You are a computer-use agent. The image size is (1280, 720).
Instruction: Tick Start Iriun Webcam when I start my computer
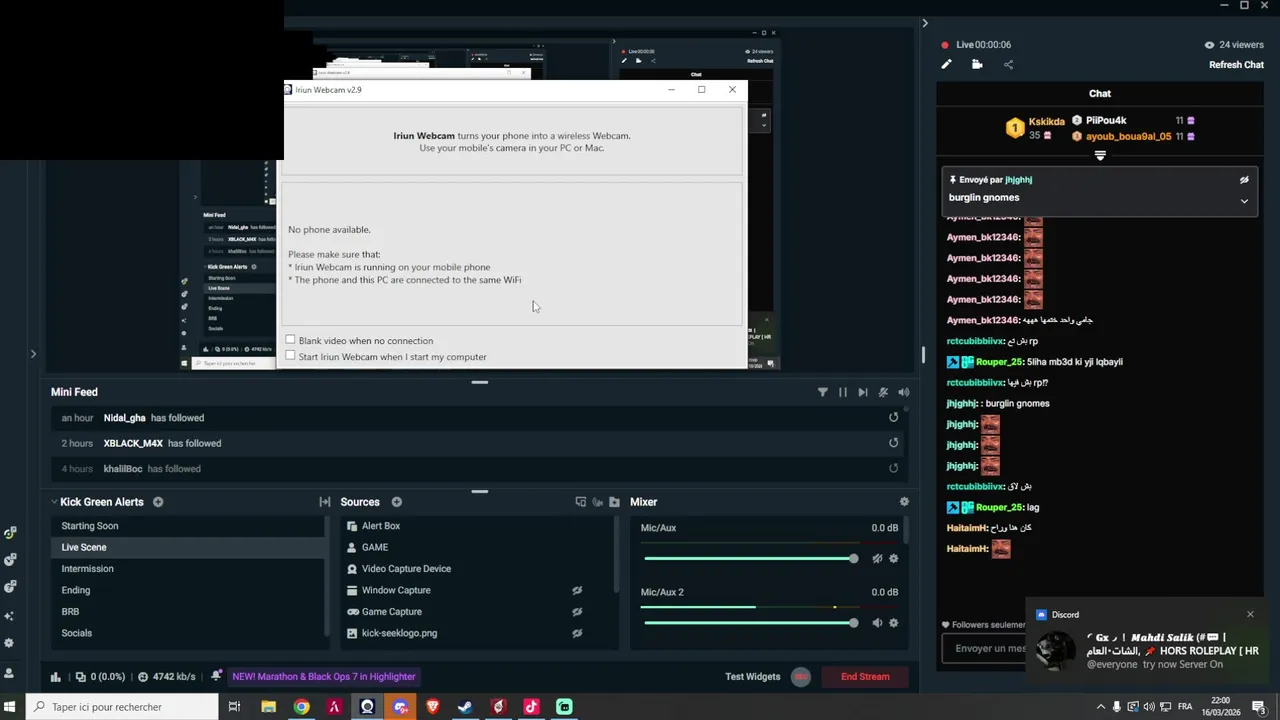(290, 356)
